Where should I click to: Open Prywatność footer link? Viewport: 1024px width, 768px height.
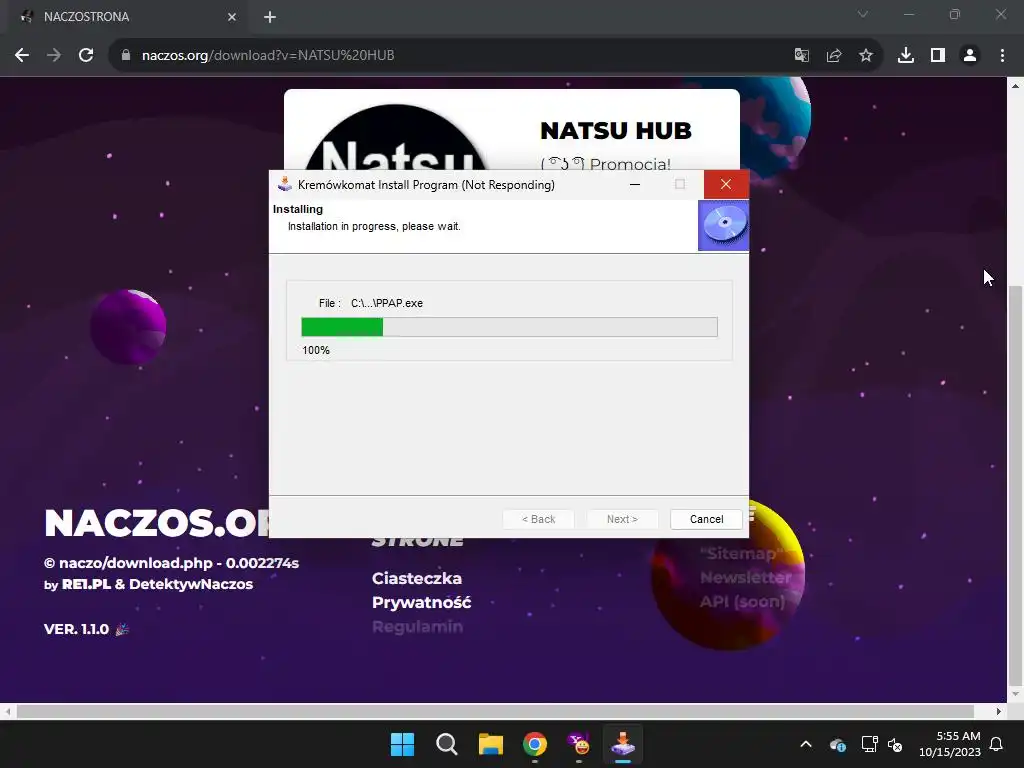point(421,602)
